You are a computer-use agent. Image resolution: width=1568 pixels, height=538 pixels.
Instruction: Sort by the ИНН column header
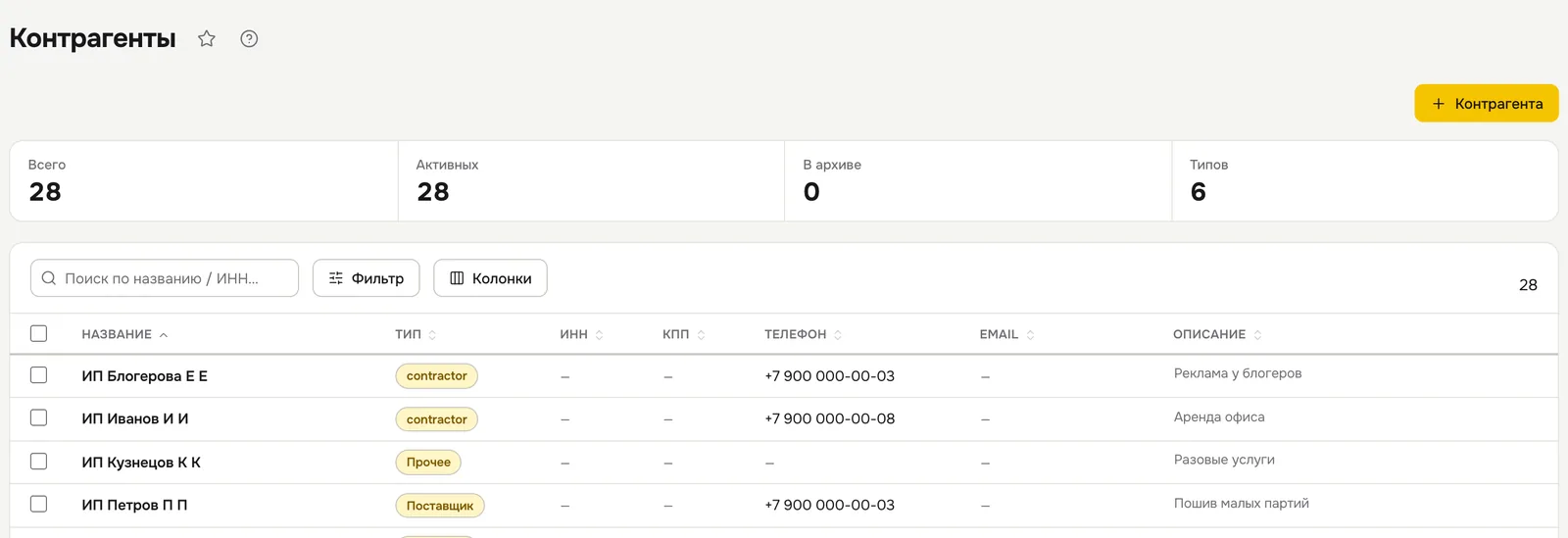click(573, 334)
